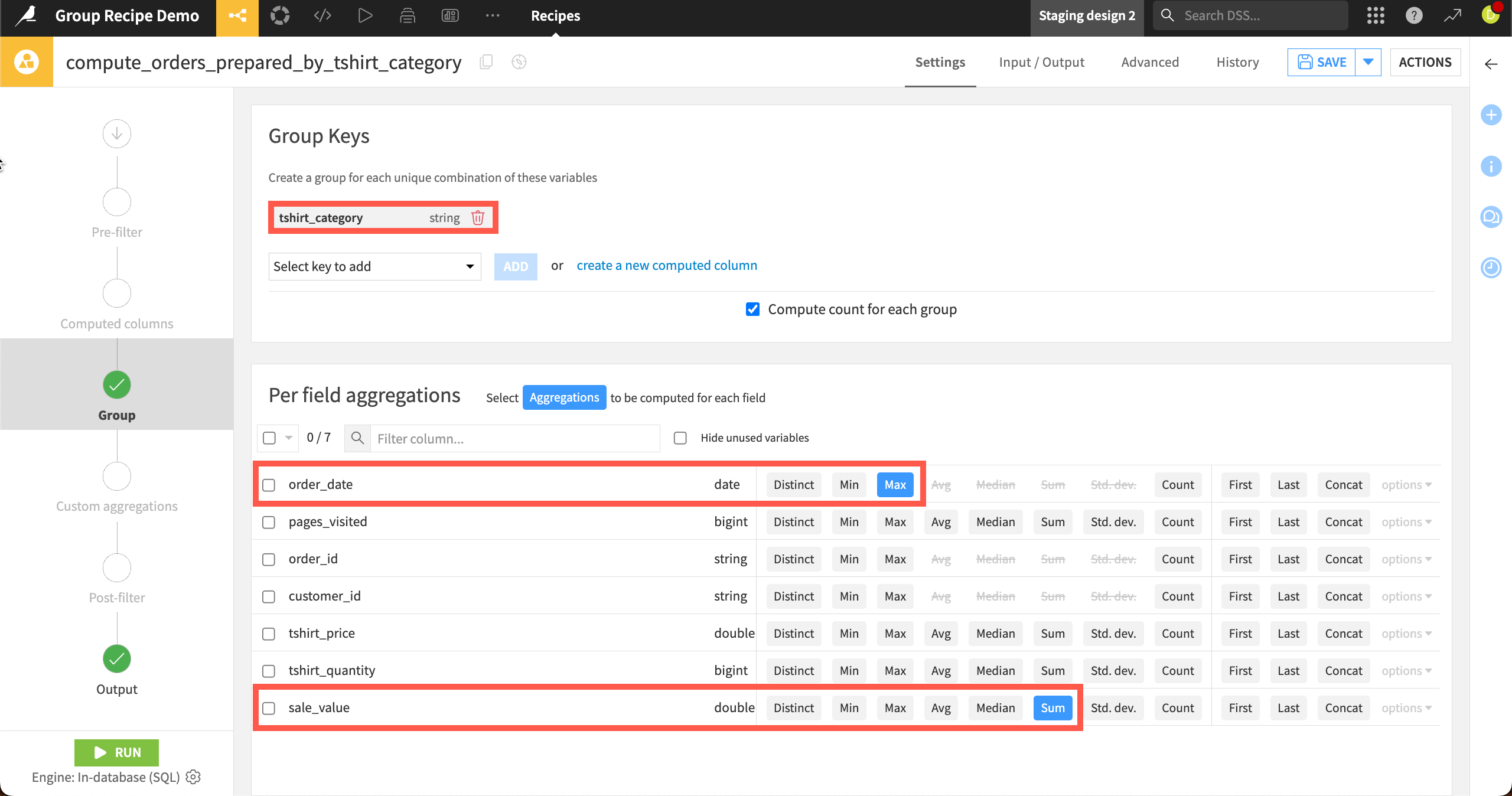Screen dimensions: 1512x796
Task: Open the Flow icon in top bar
Action: coord(237,16)
